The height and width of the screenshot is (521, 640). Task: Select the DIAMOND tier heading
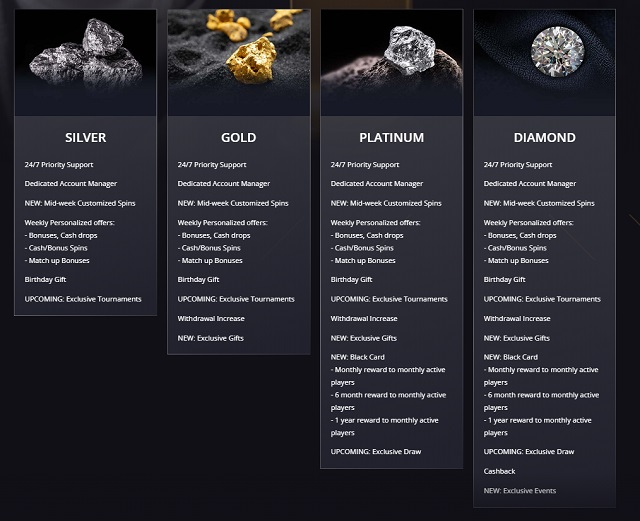[x=544, y=138]
